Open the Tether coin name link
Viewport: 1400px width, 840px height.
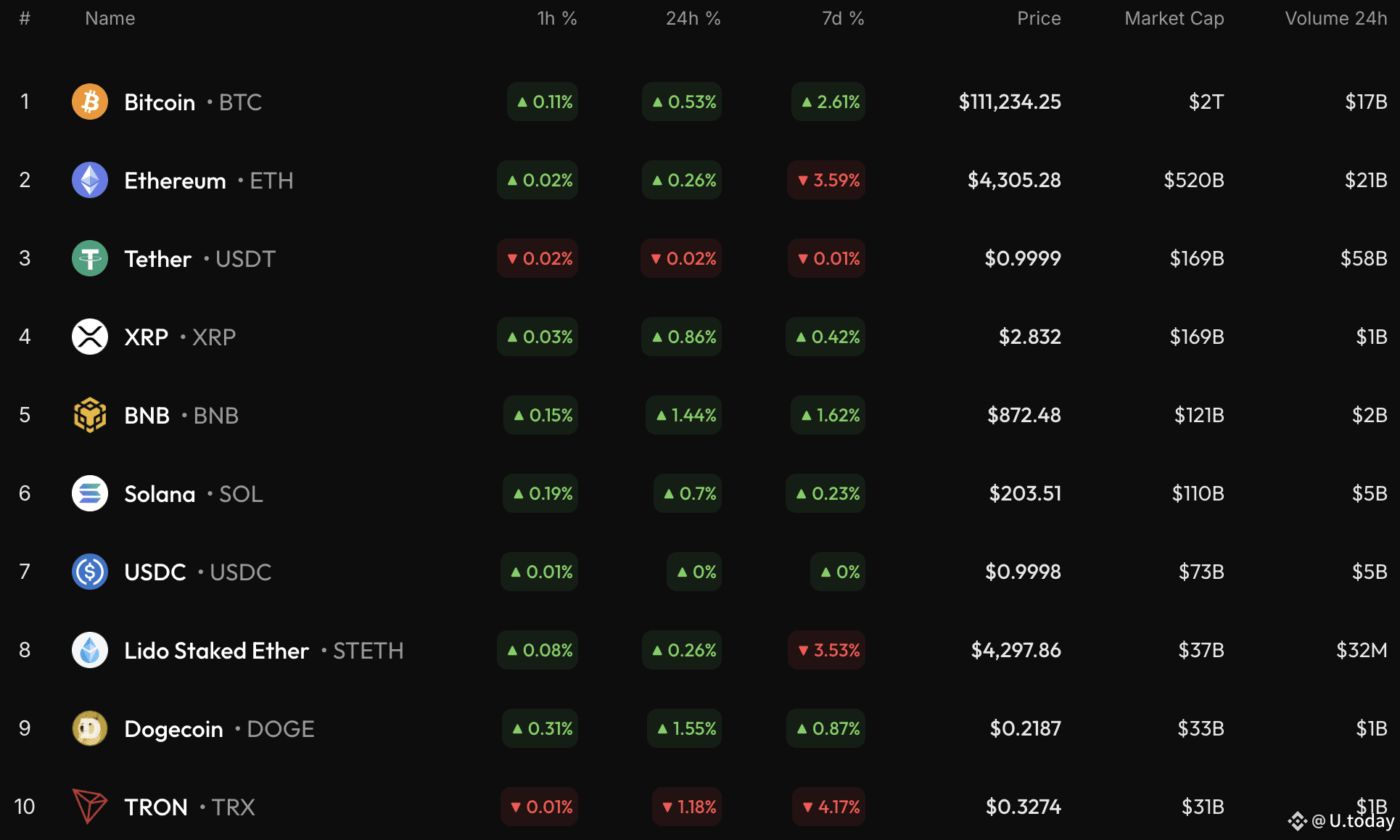157,259
